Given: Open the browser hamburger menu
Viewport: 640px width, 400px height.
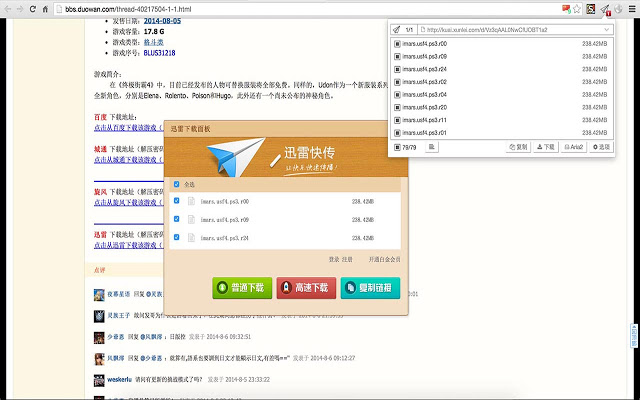Looking at the screenshot, I should (x=632, y=9).
